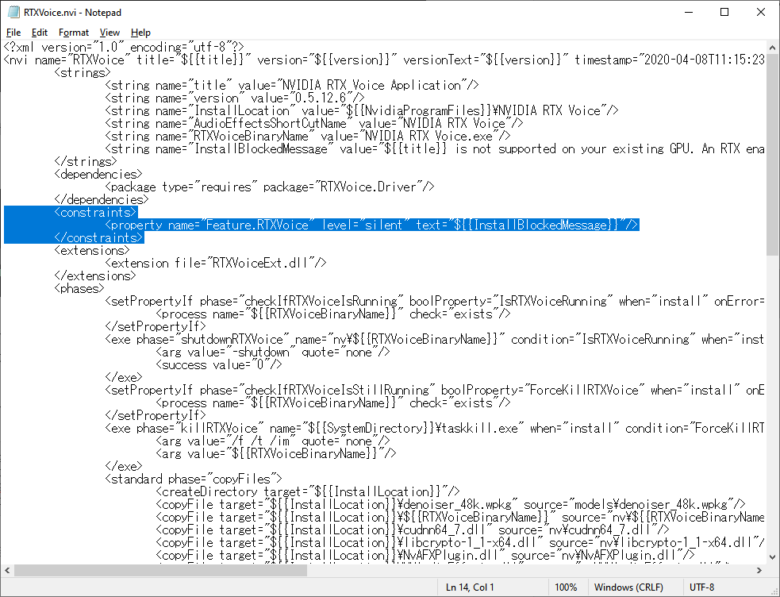This screenshot has height=597, width=780.
Task: Click the 'RTXVoiceBinaryName' string definition line
Action: 307,136
